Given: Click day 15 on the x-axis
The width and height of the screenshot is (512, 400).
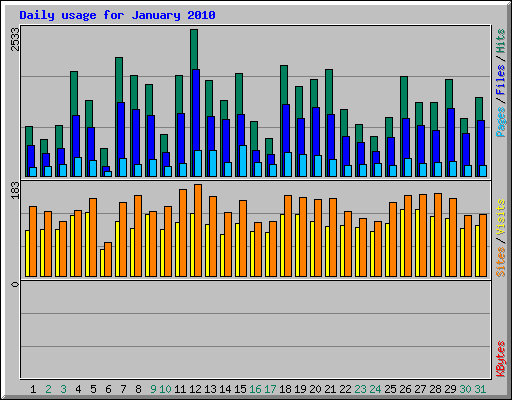Looking at the screenshot, I should point(240,389).
